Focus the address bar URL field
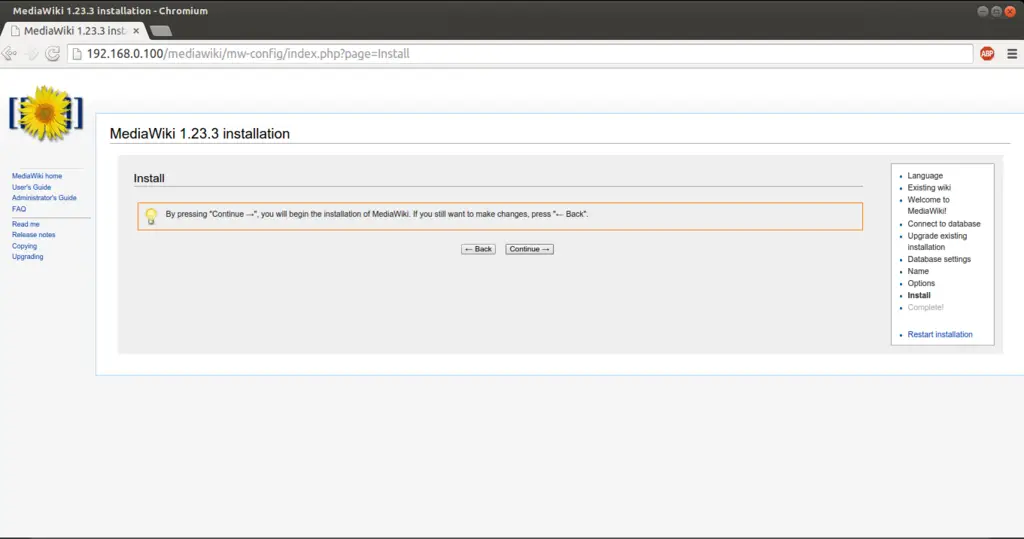This screenshot has height=539, width=1024. (522, 54)
